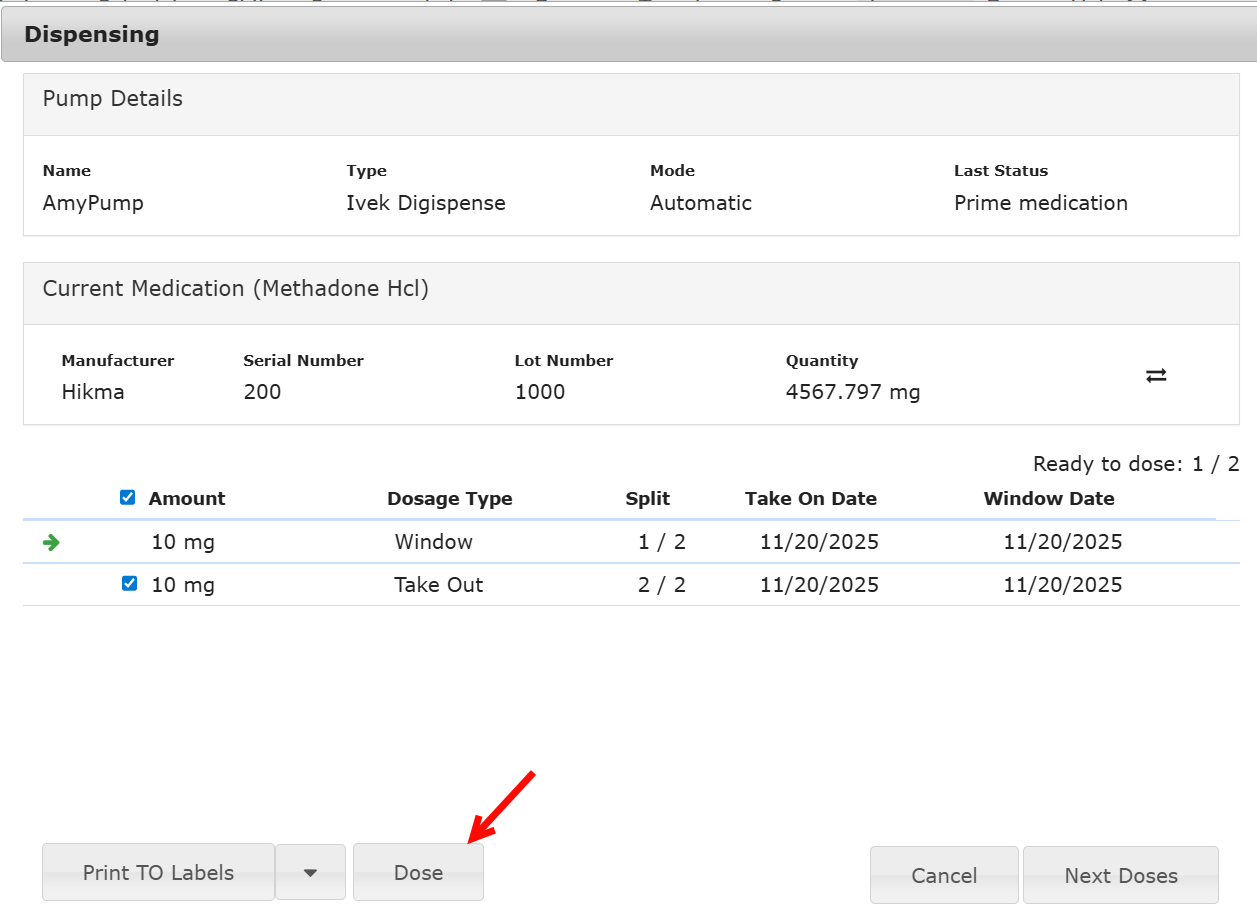
Task: Select the Window dosage type row
Action: point(433,543)
